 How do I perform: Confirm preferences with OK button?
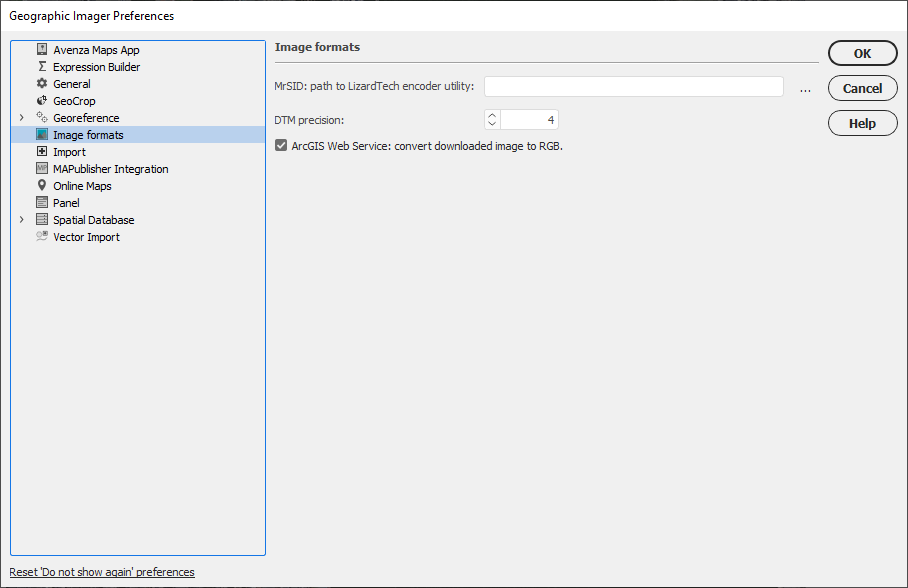tap(862, 53)
